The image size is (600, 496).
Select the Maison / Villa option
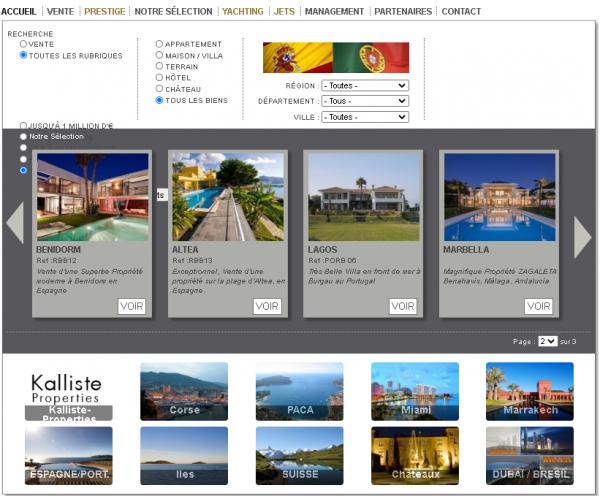[160, 55]
